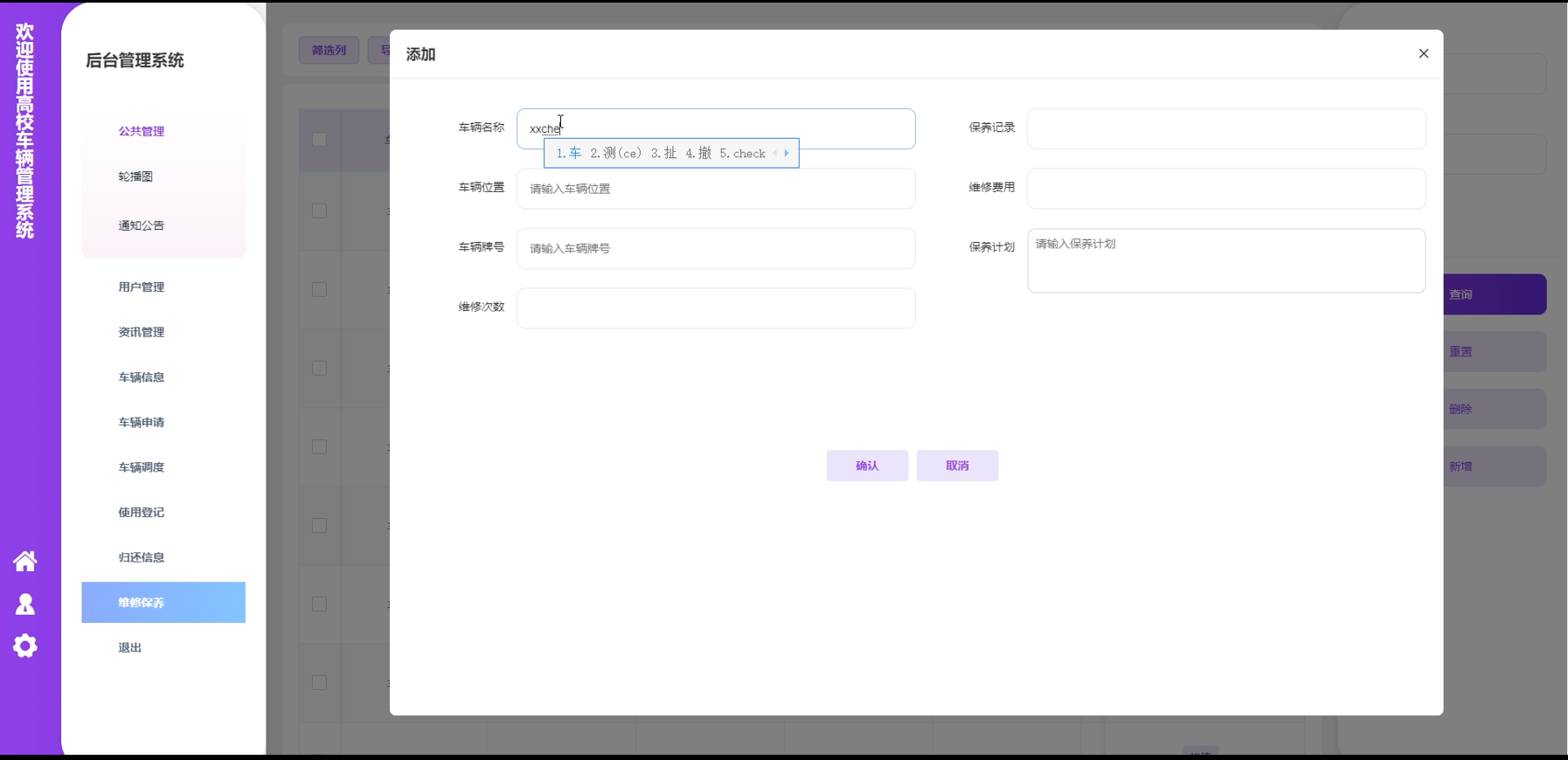Open 车辆调度 menu item
Viewport: 1568px width, 760px height.
(x=142, y=467)
